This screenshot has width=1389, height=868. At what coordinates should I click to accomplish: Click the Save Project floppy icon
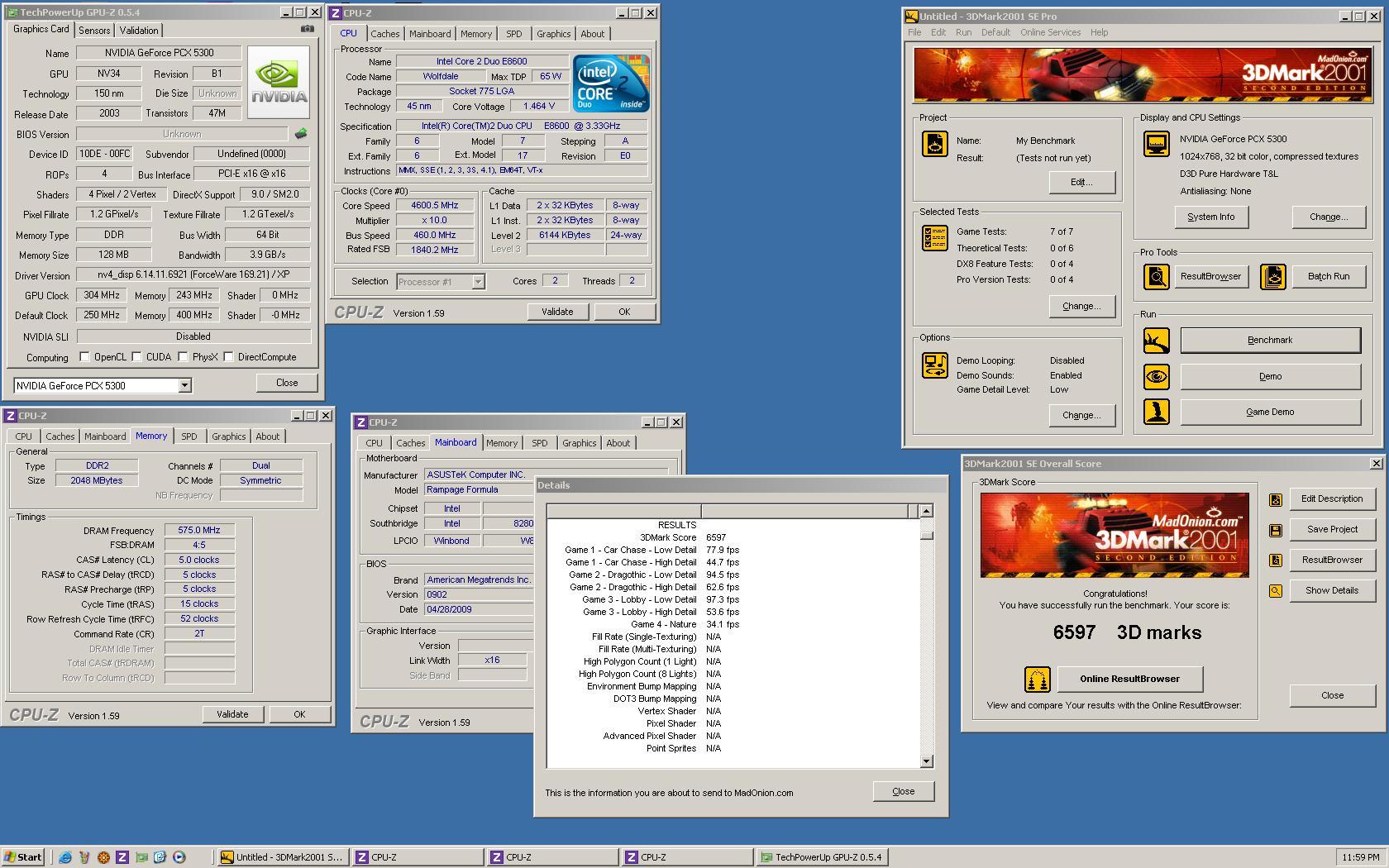point(1275,530)
